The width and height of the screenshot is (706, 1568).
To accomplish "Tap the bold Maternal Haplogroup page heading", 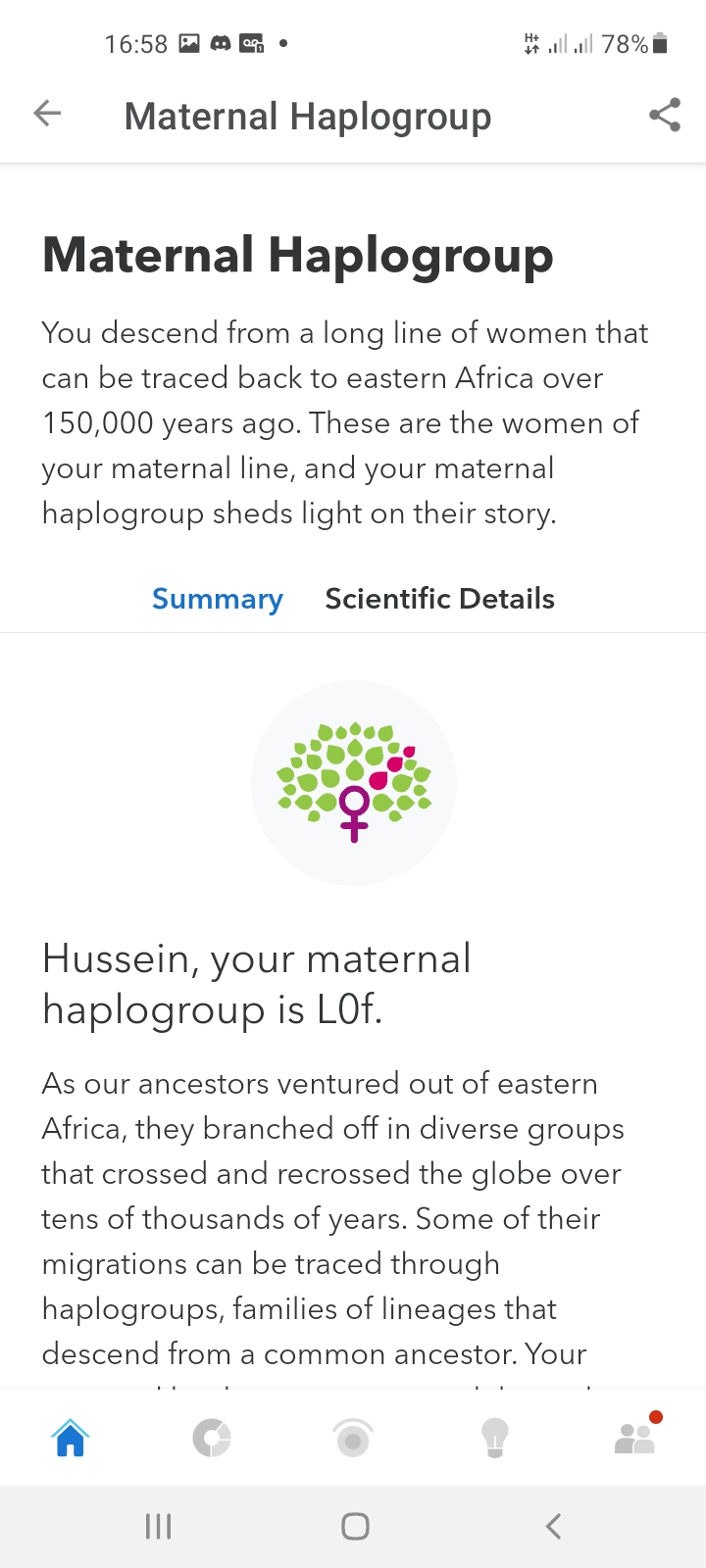I will 298,255.
